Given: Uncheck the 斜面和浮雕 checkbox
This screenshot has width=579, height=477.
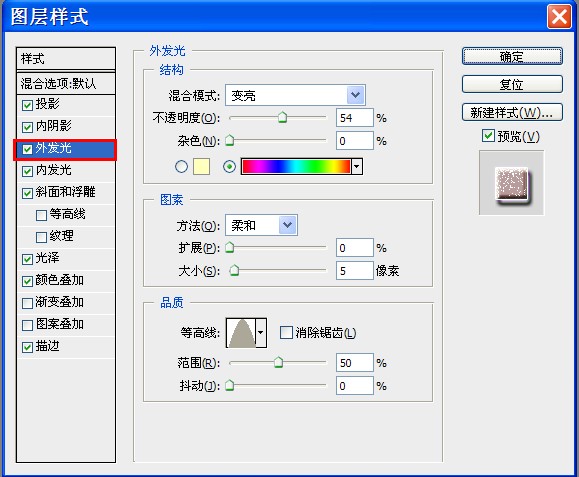Looking at the screenshot, I should tap(27, 193).
